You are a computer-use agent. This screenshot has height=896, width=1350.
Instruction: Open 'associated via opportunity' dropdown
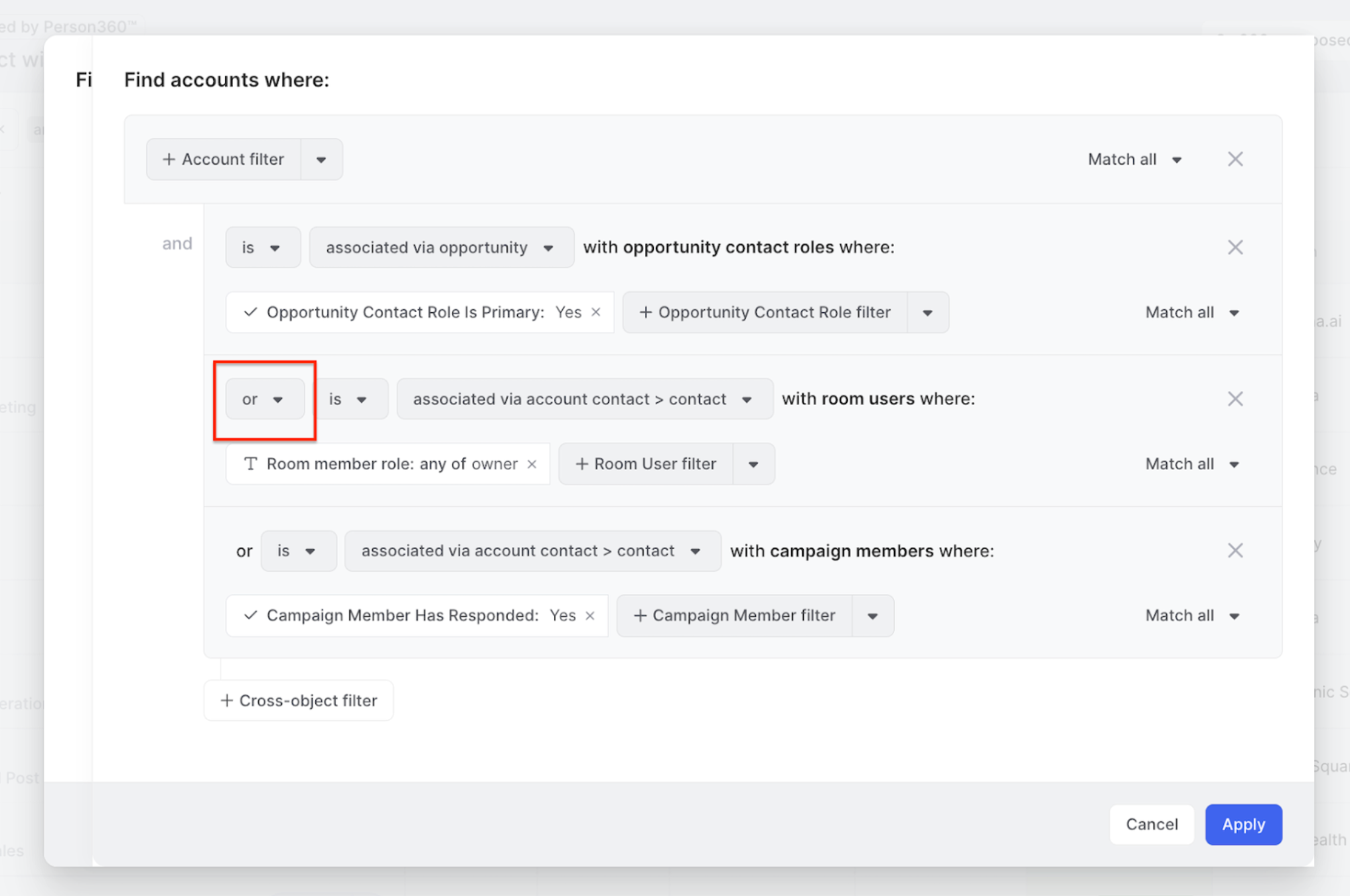point(441,248)
